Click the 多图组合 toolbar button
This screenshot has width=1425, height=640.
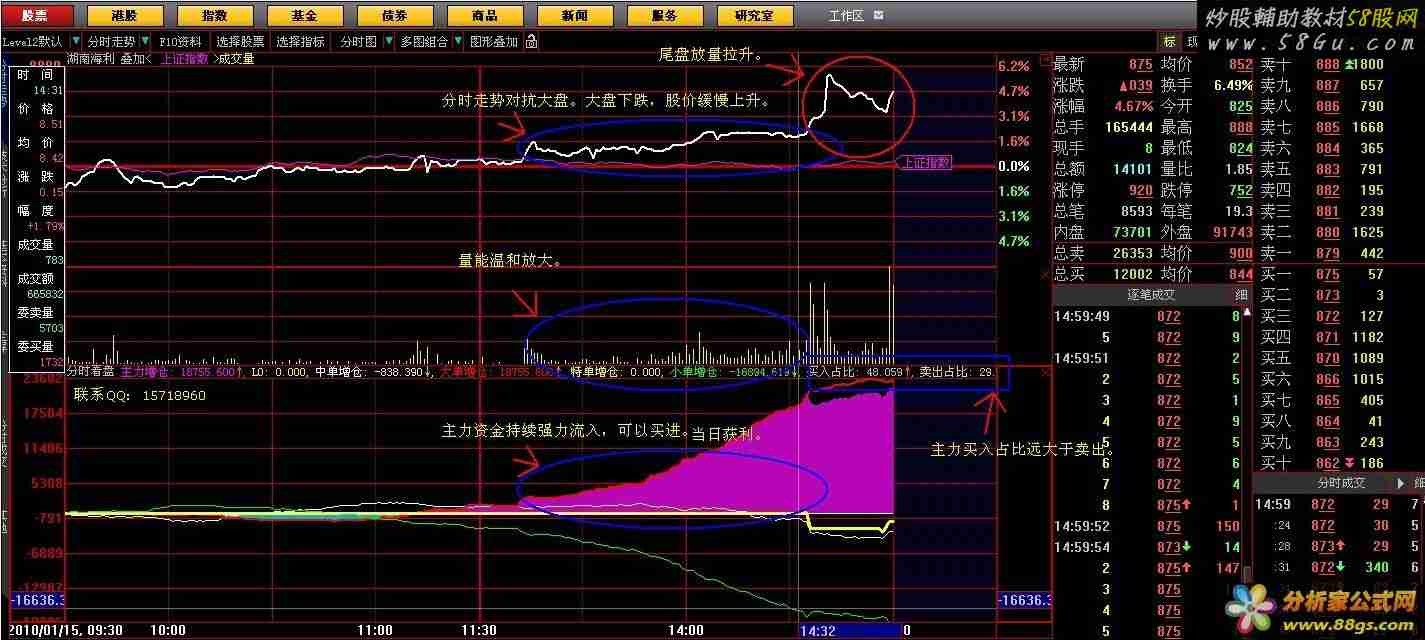click(425, 42)
